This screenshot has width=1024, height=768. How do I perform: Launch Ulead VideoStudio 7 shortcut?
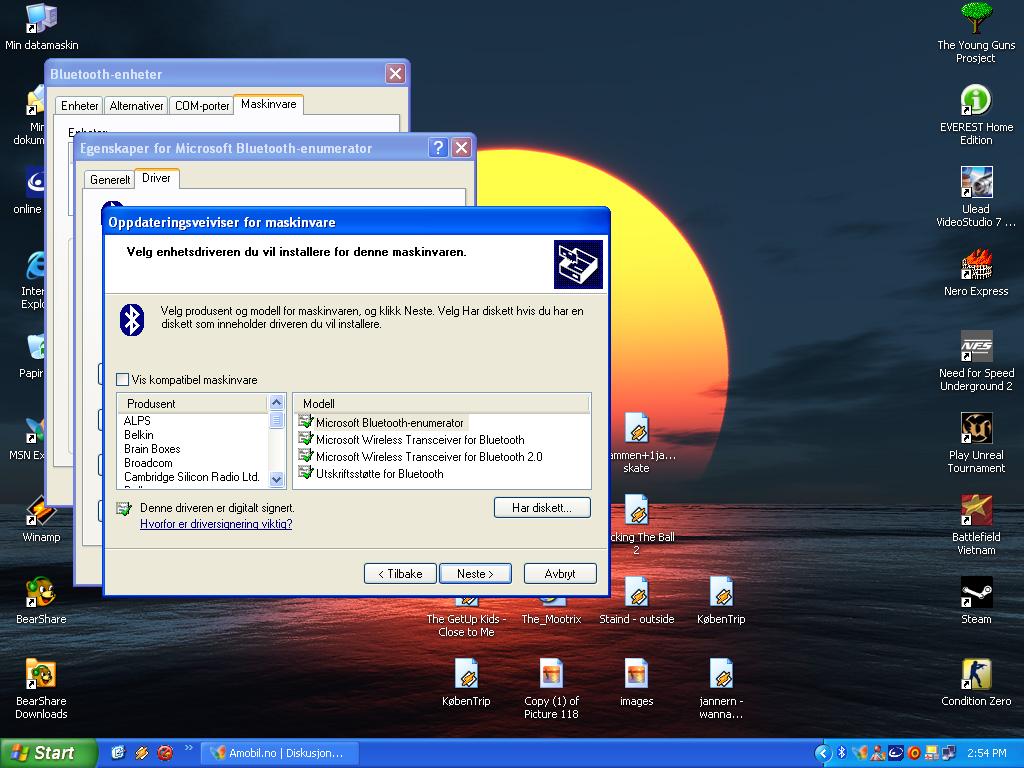976,197
